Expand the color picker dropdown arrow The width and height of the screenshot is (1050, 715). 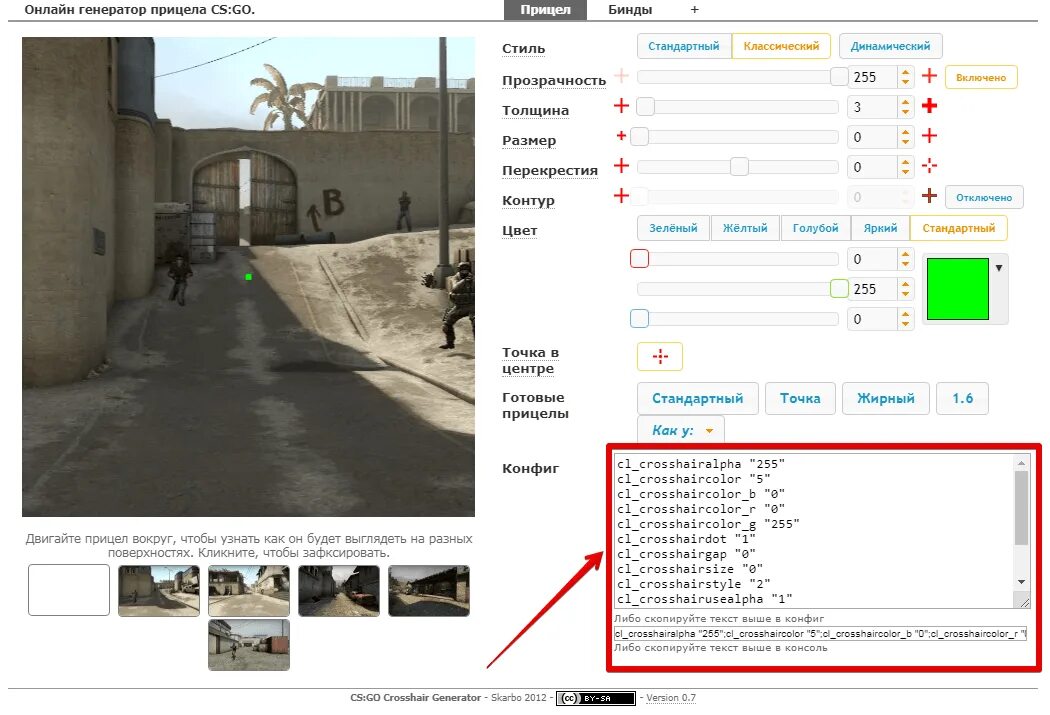998,268
